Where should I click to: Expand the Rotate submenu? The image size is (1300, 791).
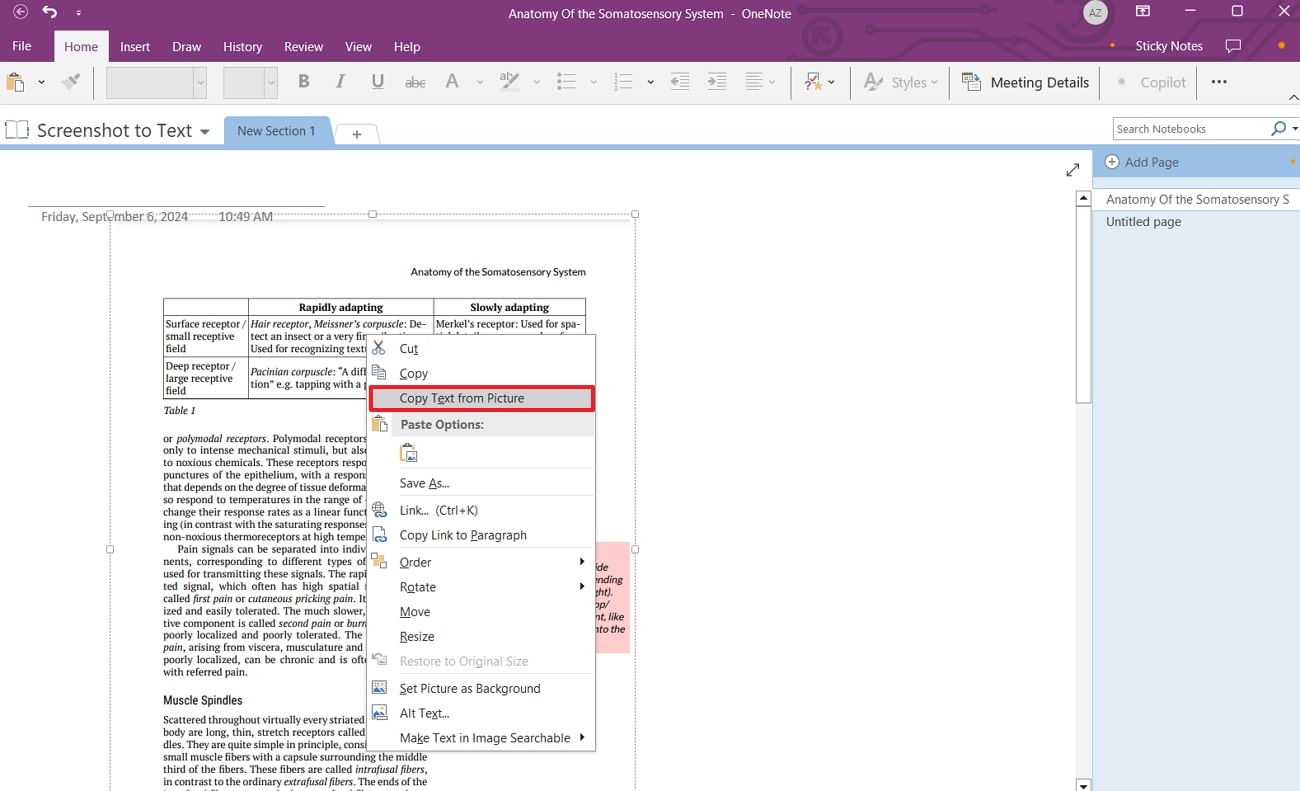tap(481, 587)
